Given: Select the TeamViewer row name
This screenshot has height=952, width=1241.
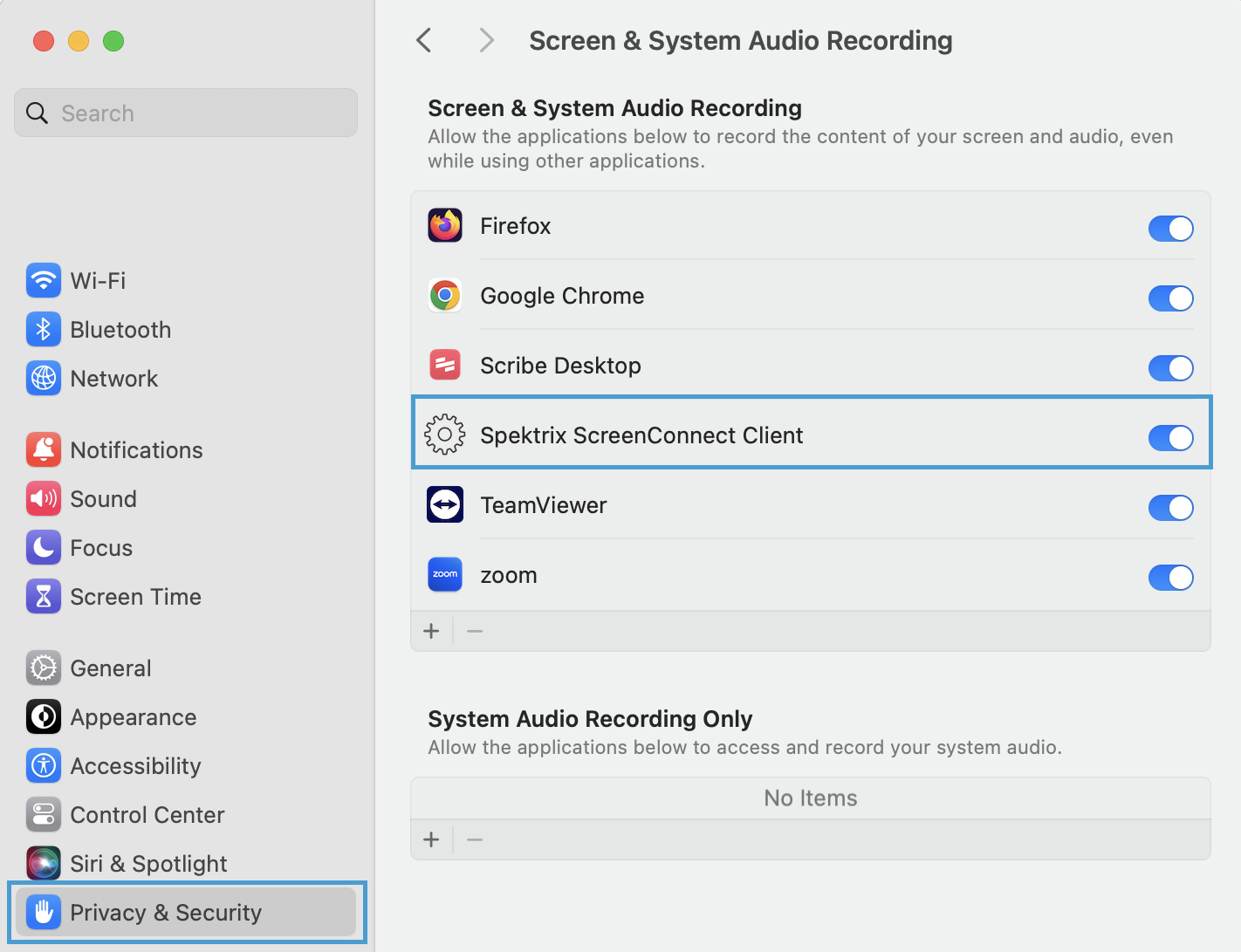Looking at the screenshot, I should pyautogui.click(x=544, y=505).
